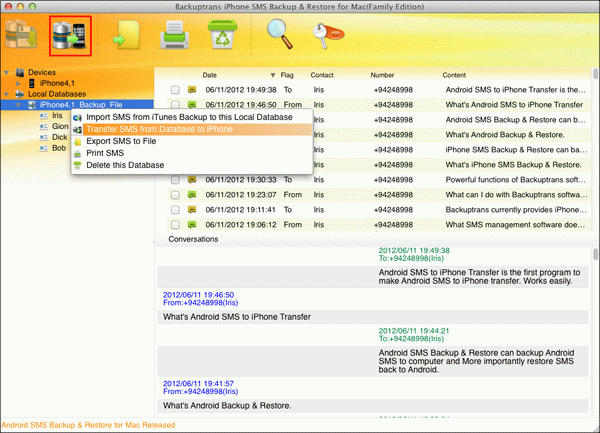Click the Export SMS to file toolbar icon
600x433 pixels.
click(x=127, y=36)
